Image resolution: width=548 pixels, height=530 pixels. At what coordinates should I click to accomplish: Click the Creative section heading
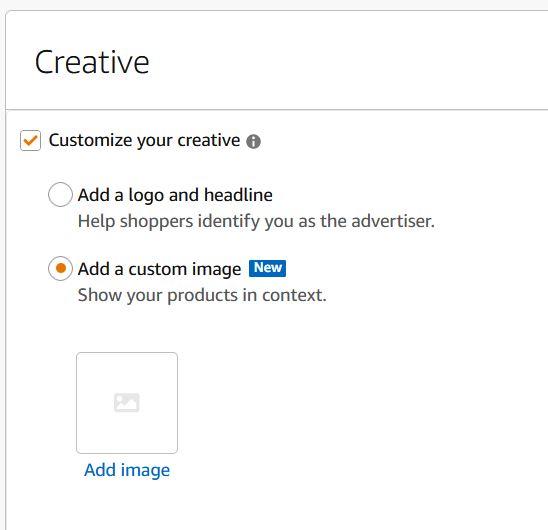92,62
